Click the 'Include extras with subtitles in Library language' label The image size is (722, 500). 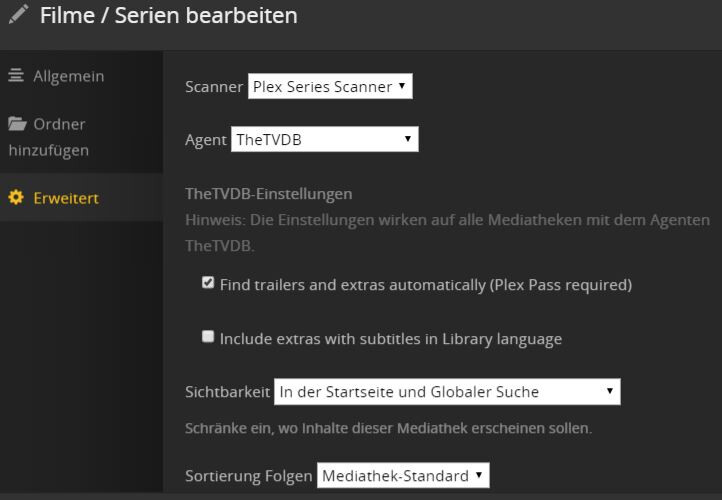point(390,339)
